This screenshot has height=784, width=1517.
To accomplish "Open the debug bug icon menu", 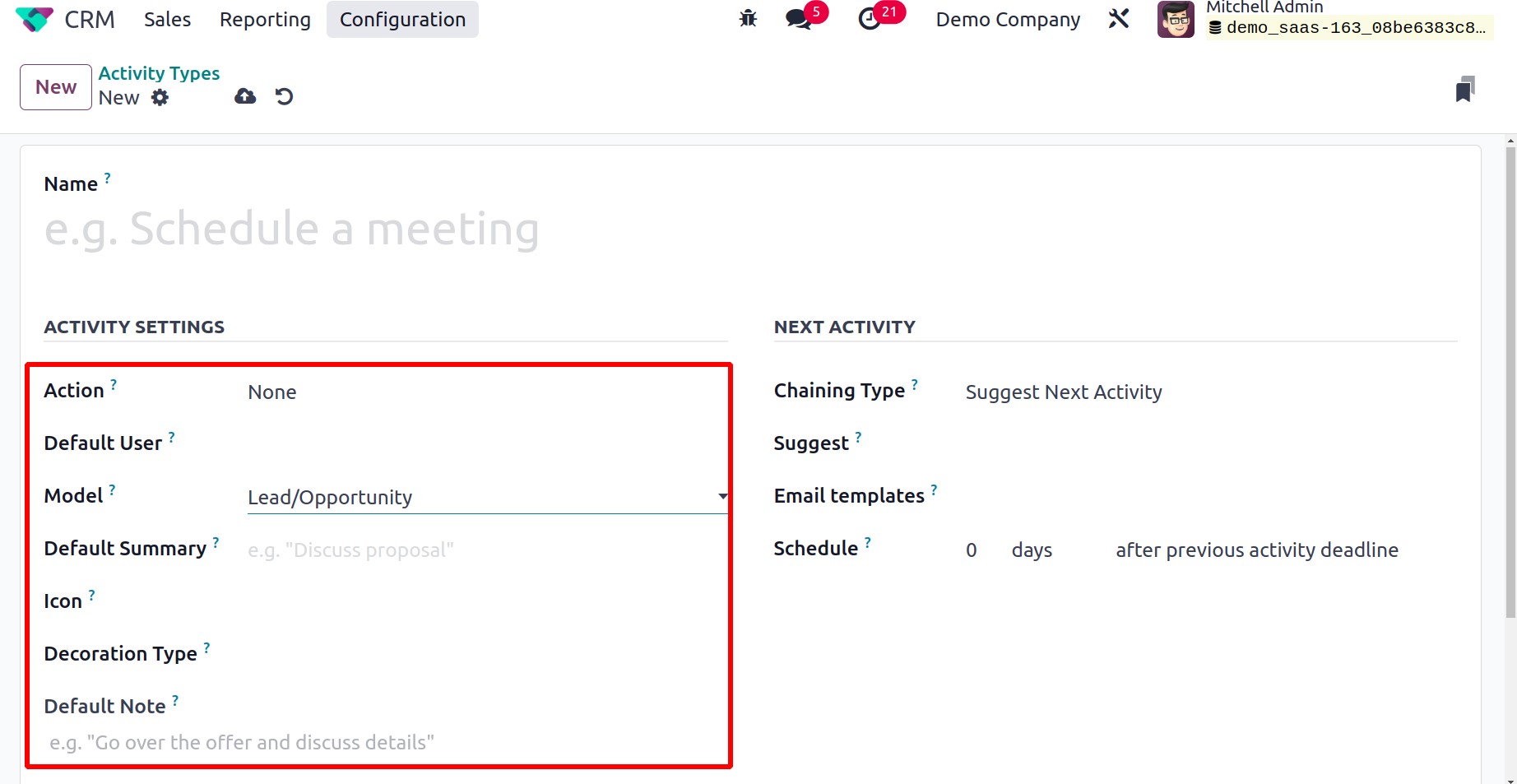I will (748, 18).
